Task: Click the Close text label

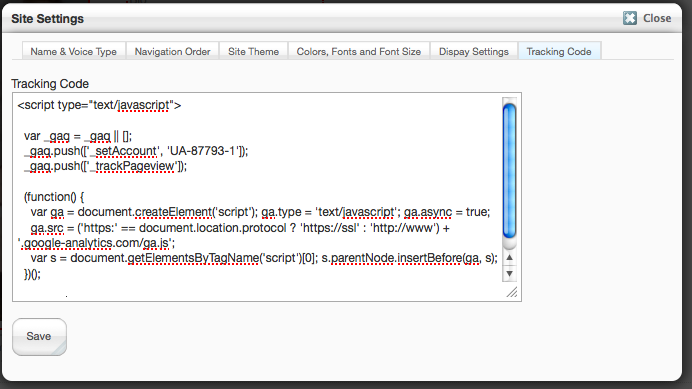Action: point(657,18)
